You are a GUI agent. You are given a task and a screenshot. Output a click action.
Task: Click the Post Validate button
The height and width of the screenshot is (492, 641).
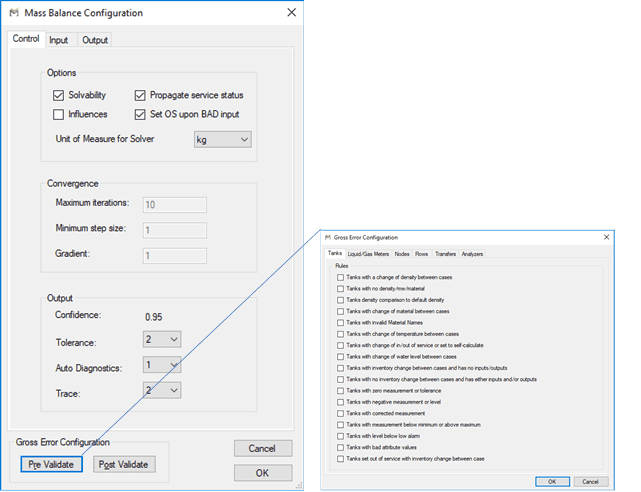[124, 465]
